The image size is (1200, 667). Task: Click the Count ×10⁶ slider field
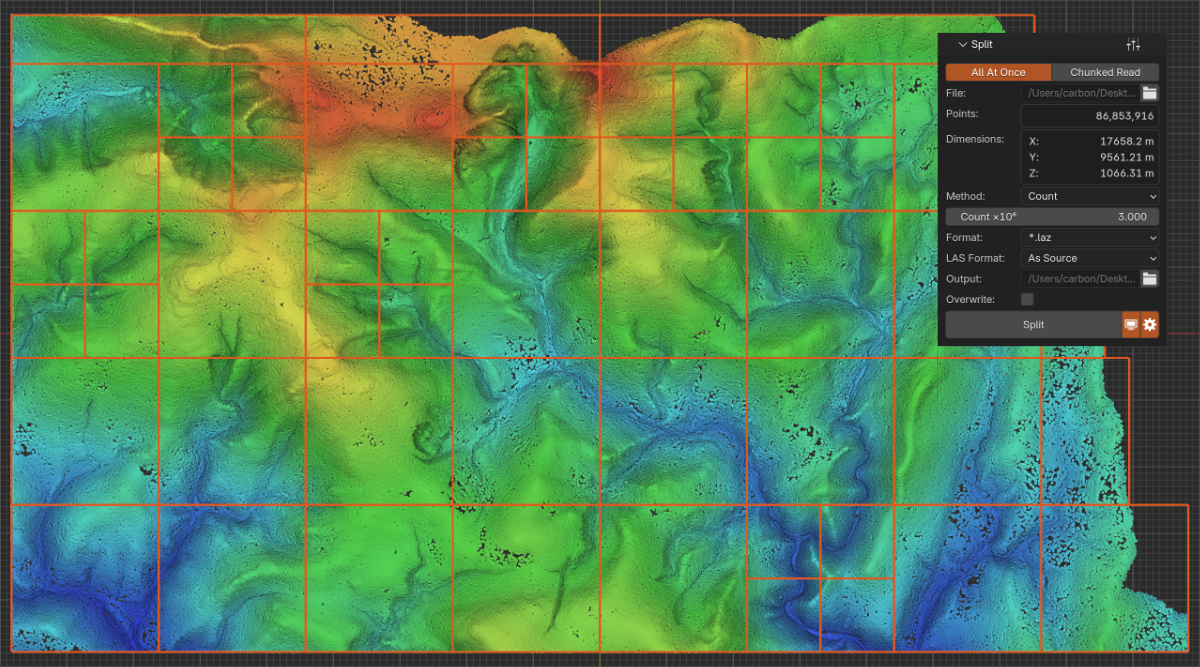coord(1052,217)
